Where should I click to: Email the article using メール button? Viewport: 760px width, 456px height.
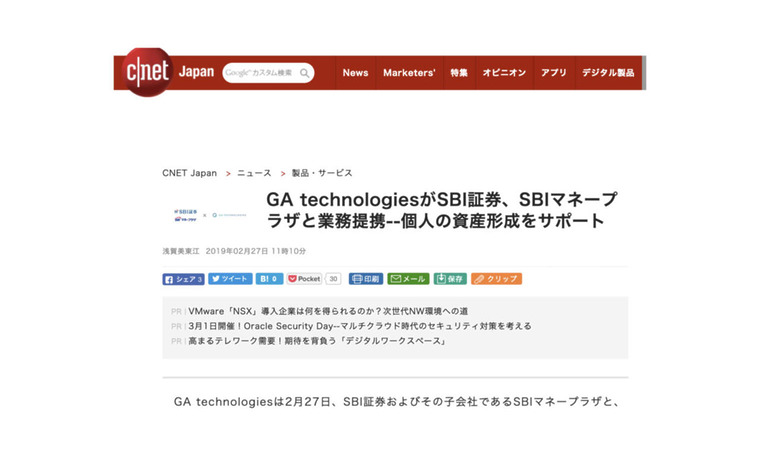pyautogui.click(x=408, y=279)
